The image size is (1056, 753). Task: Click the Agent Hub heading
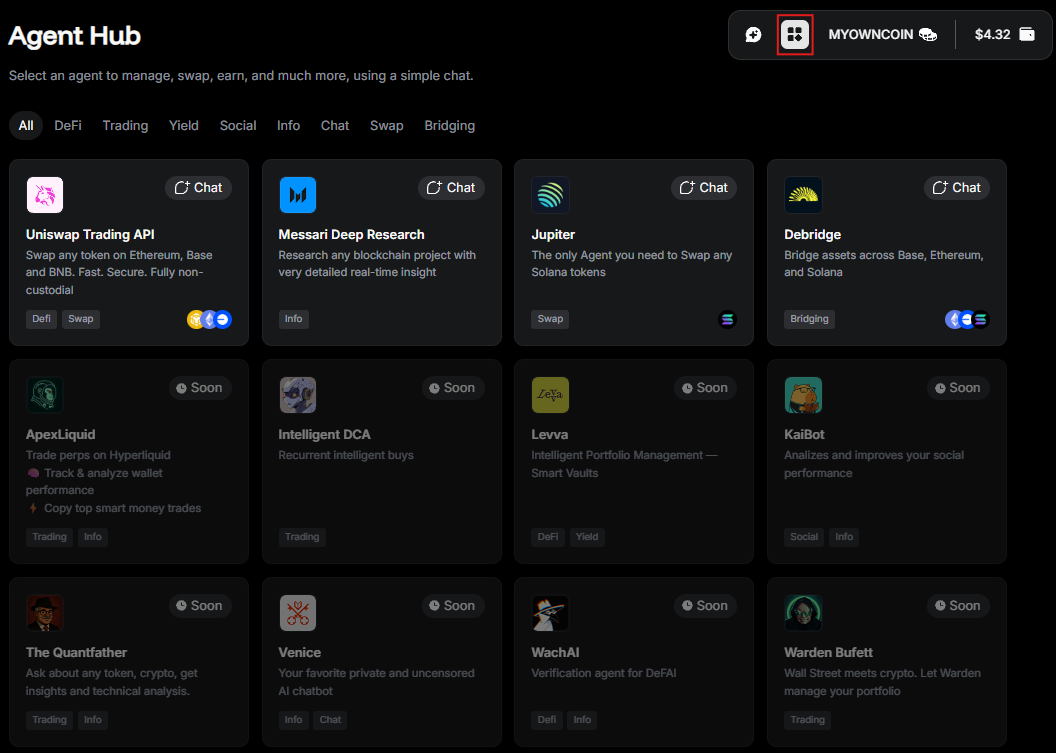74,36
